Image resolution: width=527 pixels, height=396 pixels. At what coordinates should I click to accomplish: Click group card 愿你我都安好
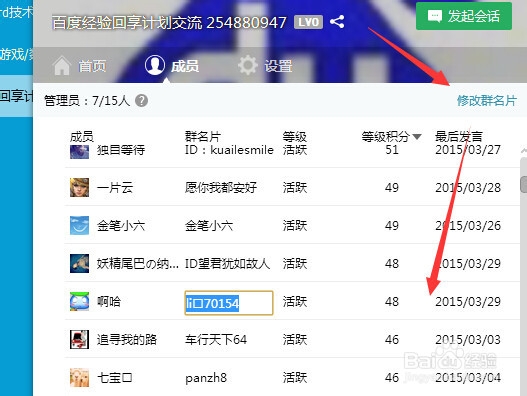(221, 188)
